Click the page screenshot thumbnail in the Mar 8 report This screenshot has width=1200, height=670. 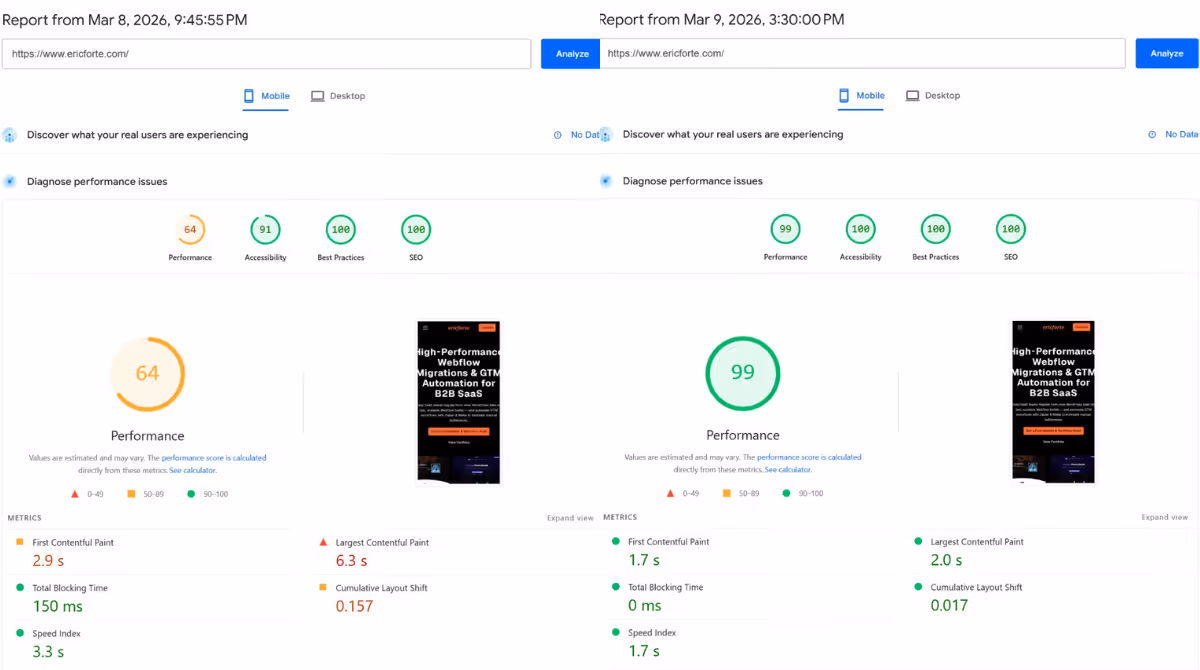[458, 402]
